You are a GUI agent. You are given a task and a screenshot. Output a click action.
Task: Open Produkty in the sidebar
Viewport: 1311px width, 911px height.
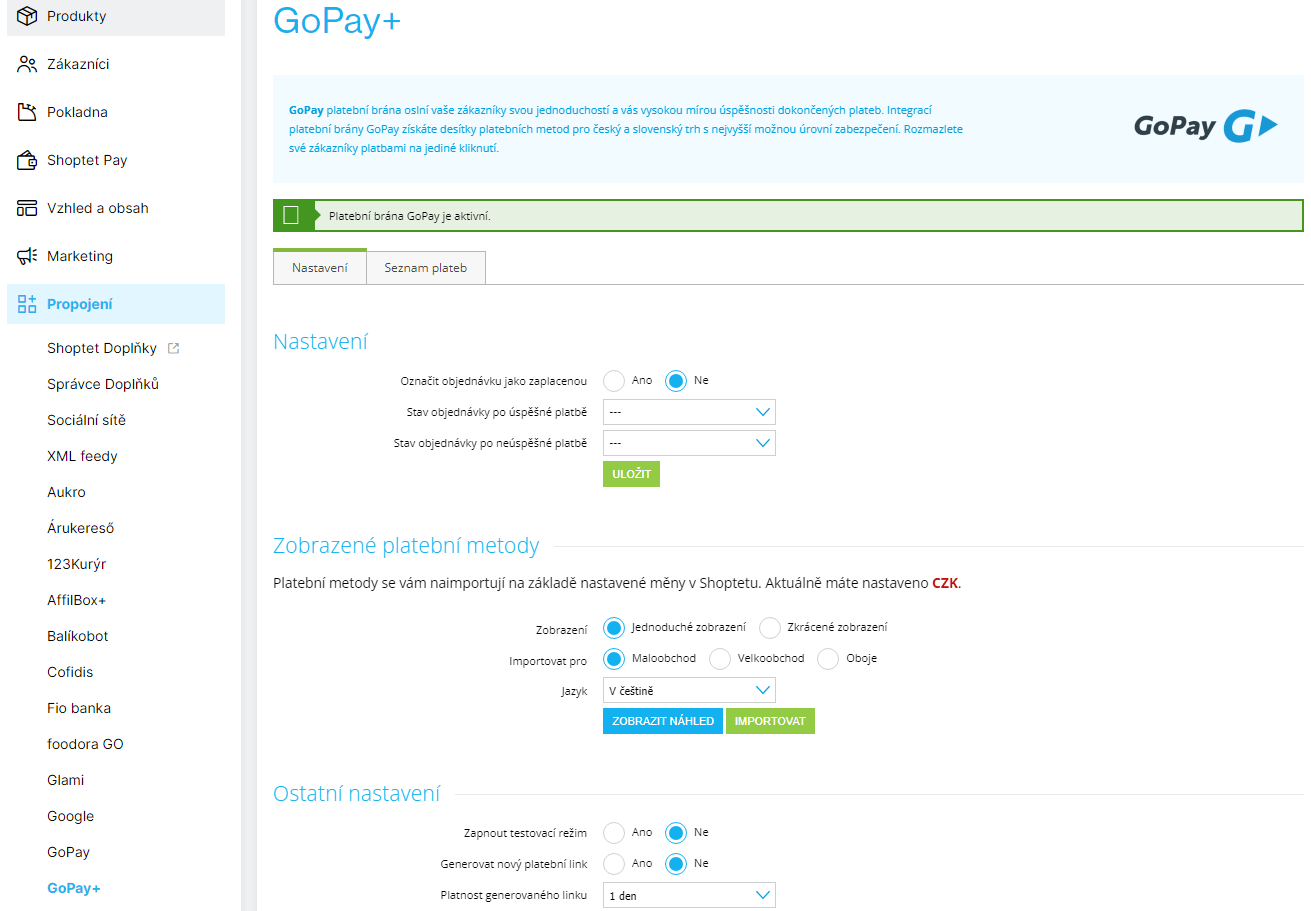[x=116, y=16]
